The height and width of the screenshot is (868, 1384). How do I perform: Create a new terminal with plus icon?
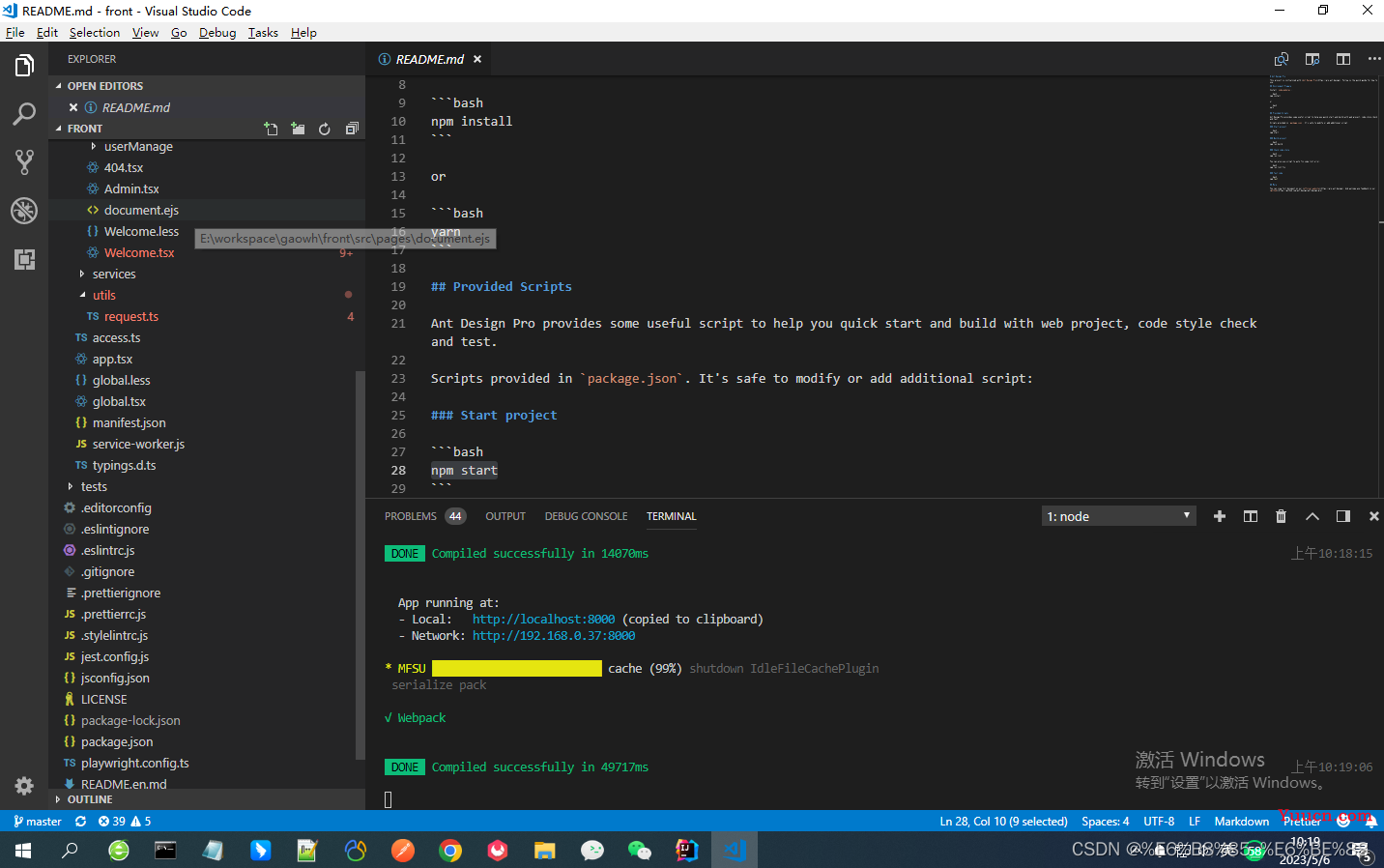tap(1220, 516)
